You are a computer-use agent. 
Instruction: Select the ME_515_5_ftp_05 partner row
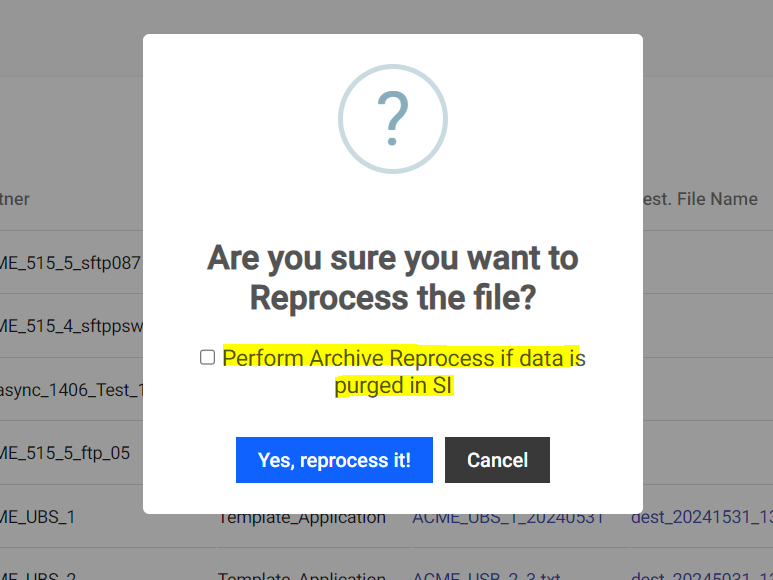[65, 453]
